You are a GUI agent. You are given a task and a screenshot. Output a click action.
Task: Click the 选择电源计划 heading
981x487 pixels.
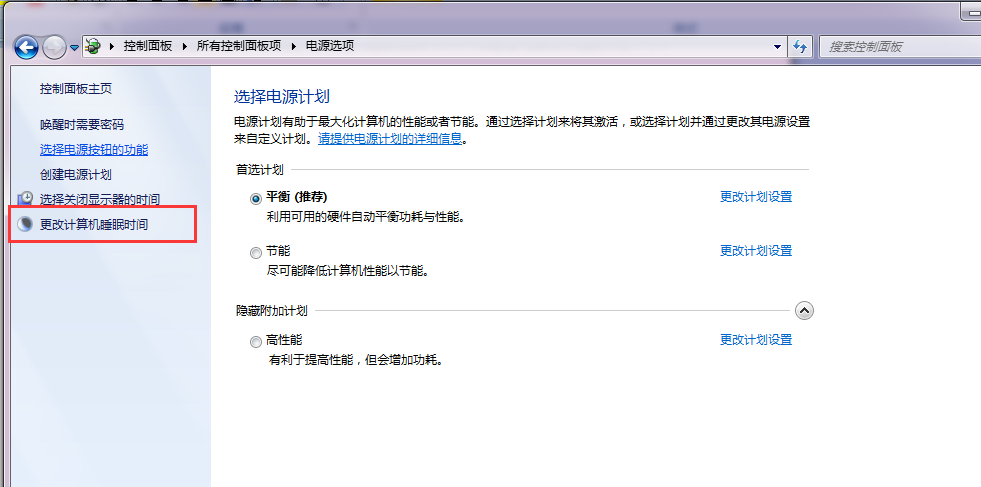click(x=282, y=96)
